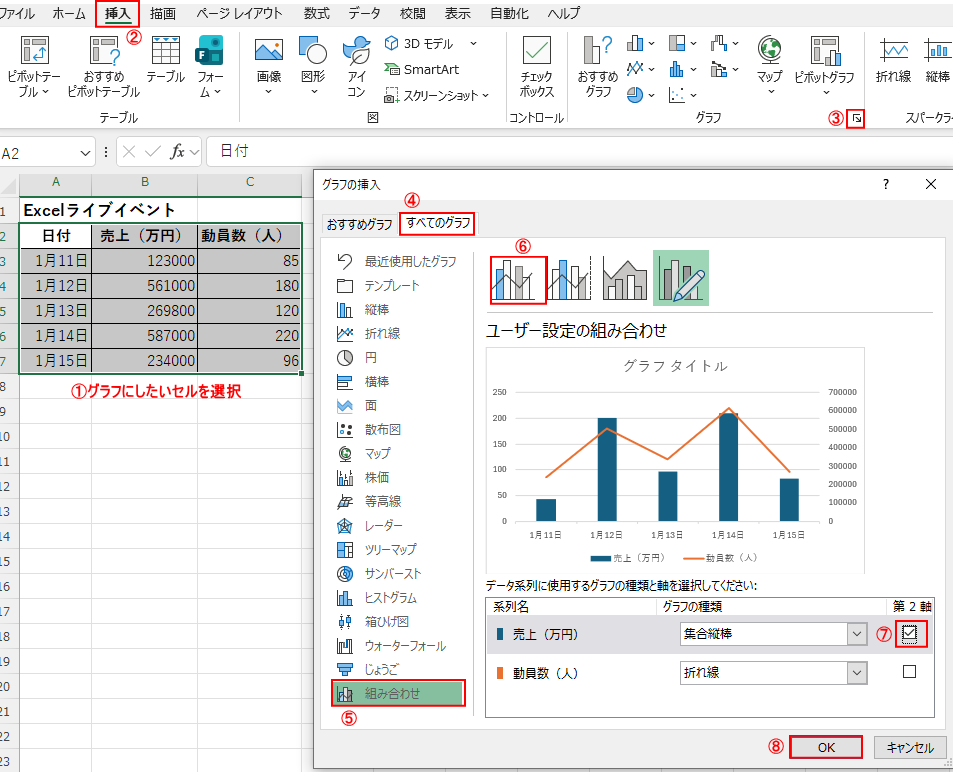Enable secondary axis for 動員数（人）
Screen dimensions: 953x772
pos(908,673)
